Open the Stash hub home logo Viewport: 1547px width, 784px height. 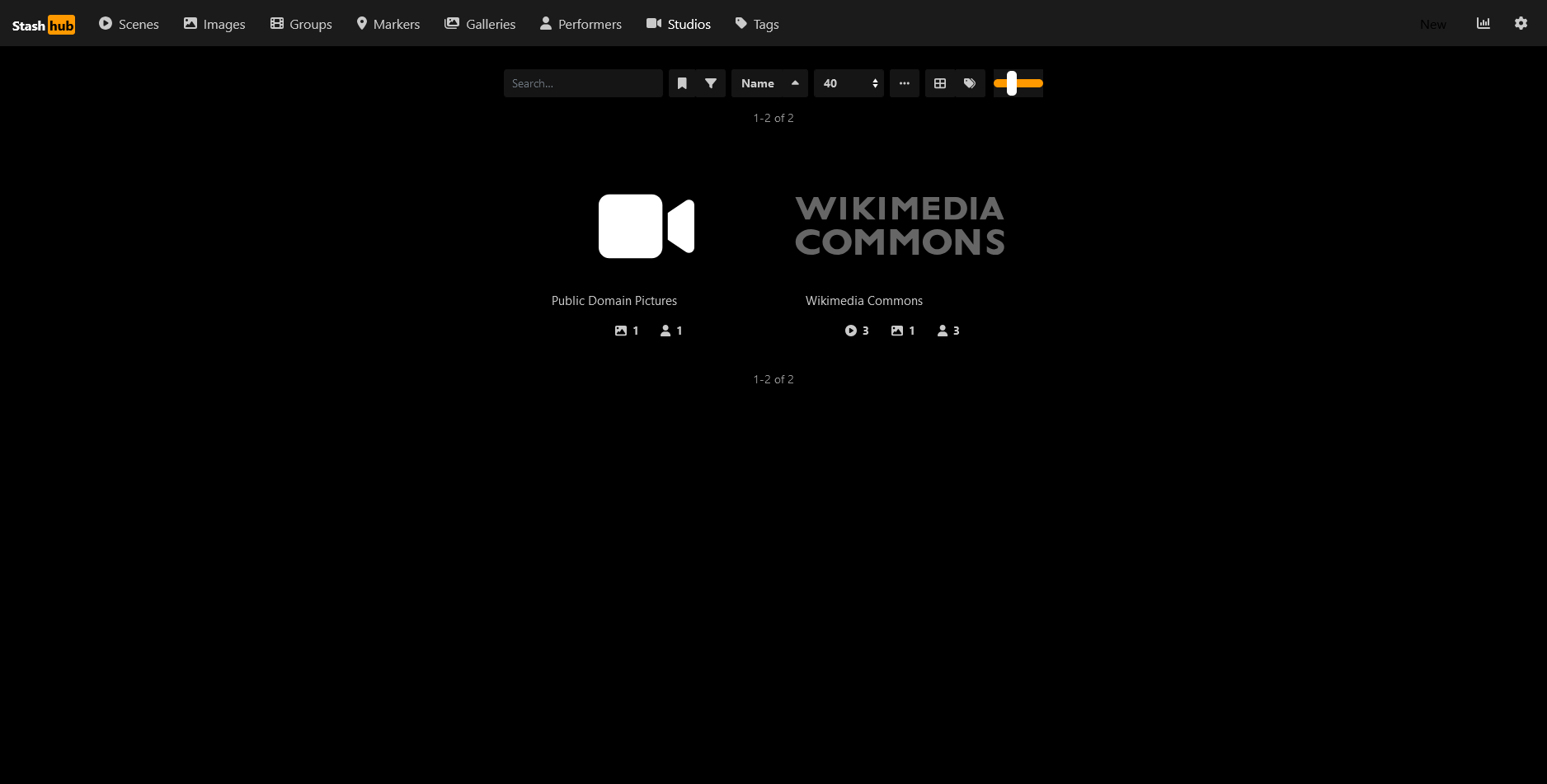pyautogui.click(x=44, y=25)
